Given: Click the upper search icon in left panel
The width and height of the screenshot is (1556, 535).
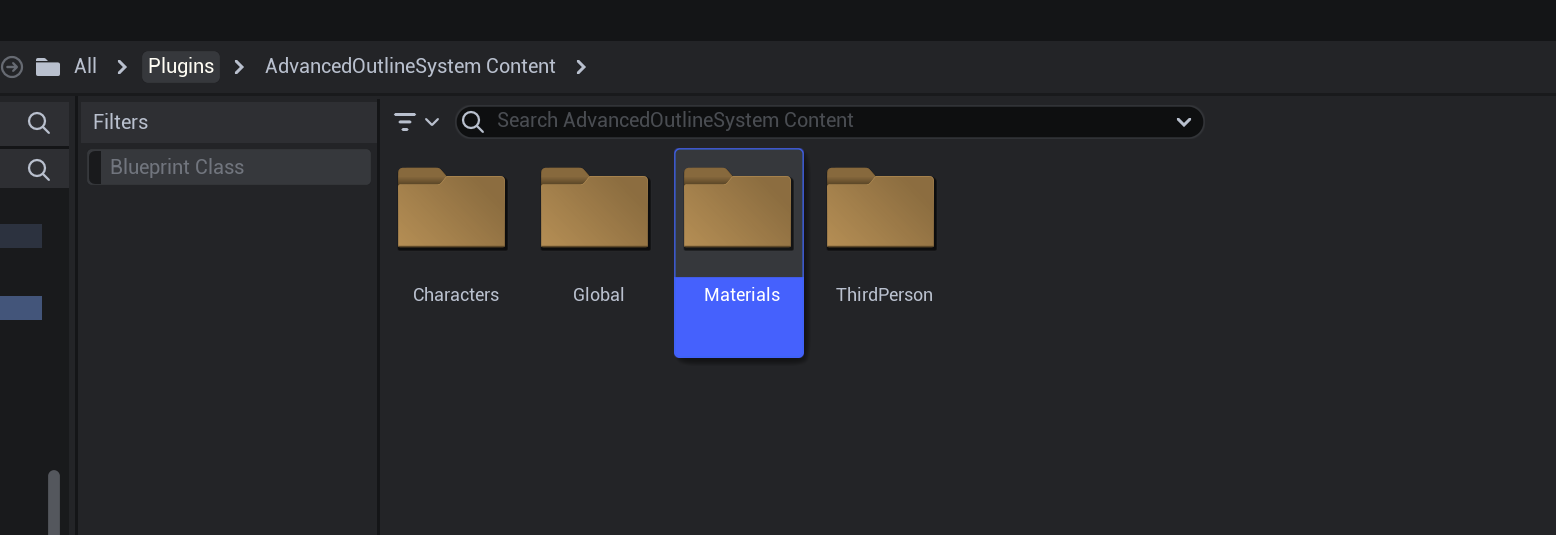Looking at the screenshot, I should [x=38, y=123].
